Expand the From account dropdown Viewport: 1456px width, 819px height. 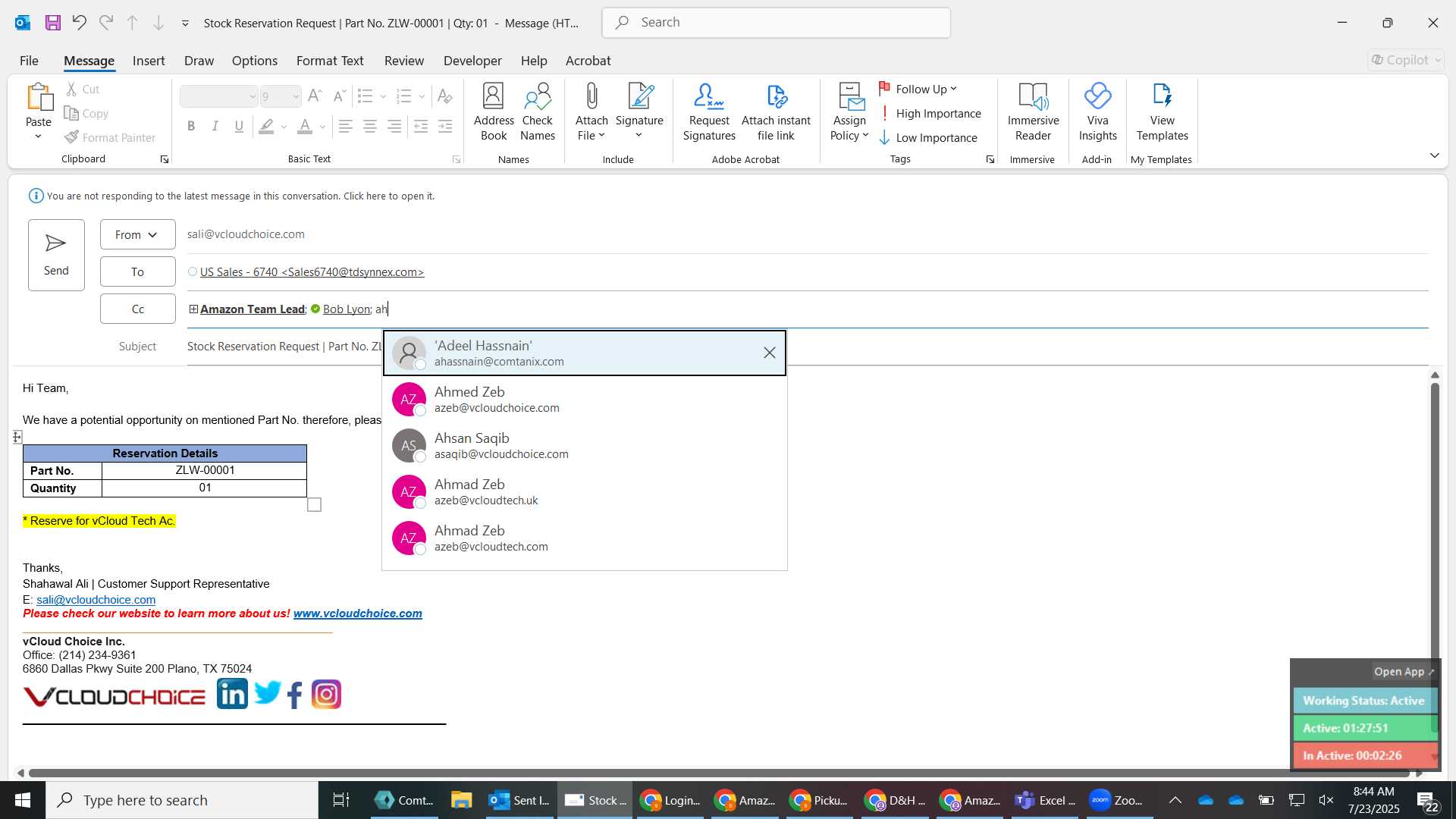pyautogui.click(x=137, y=234)
